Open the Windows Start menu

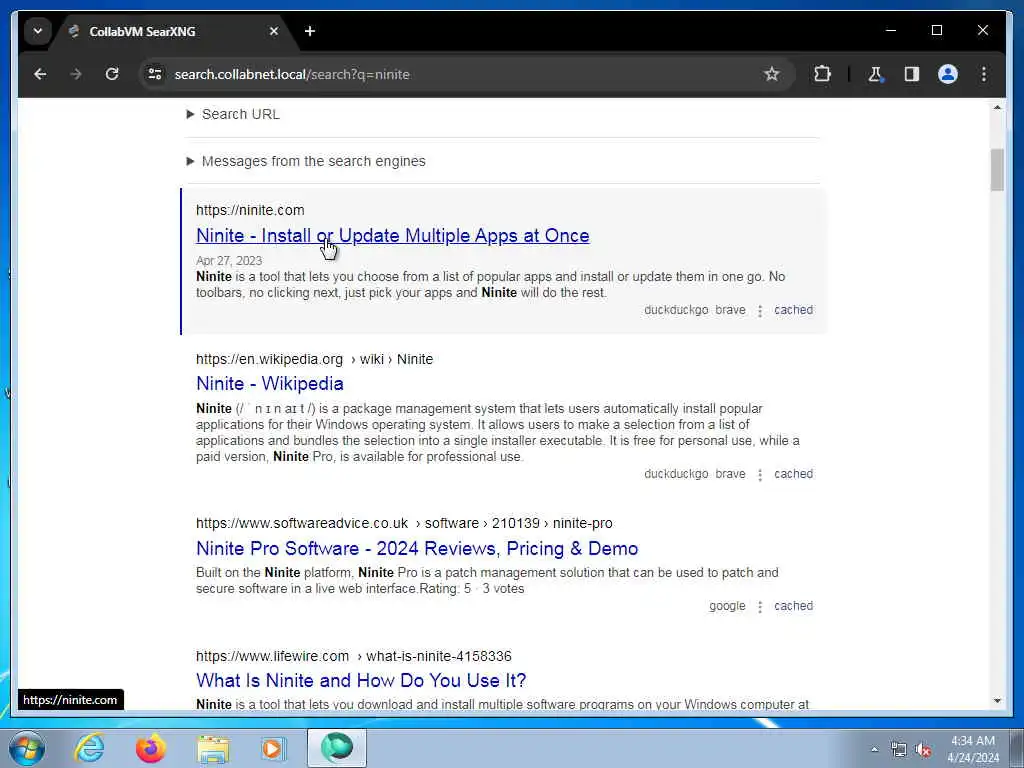[x=27, y=748]
